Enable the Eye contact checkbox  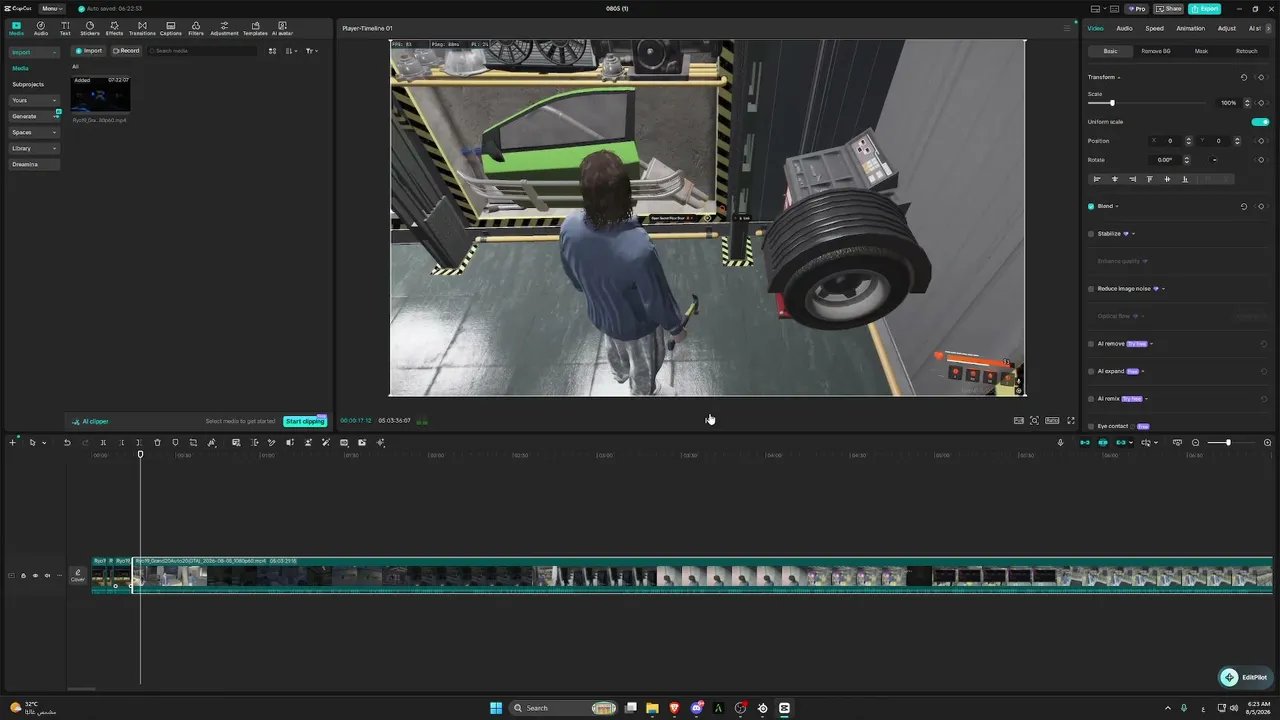1091,426
